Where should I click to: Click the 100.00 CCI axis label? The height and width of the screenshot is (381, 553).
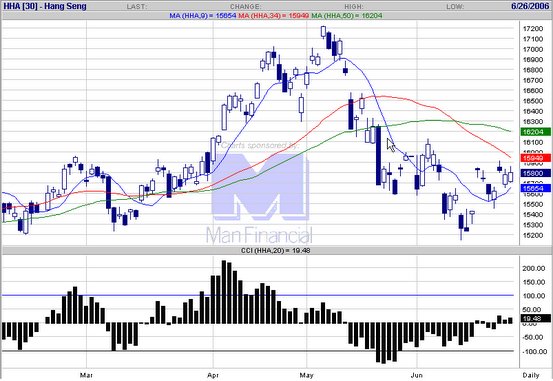534,296
